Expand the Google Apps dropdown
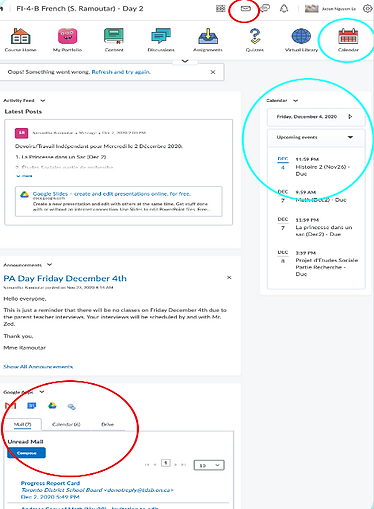This screenshot has height=509, width=374. click(x=42, y=392)
